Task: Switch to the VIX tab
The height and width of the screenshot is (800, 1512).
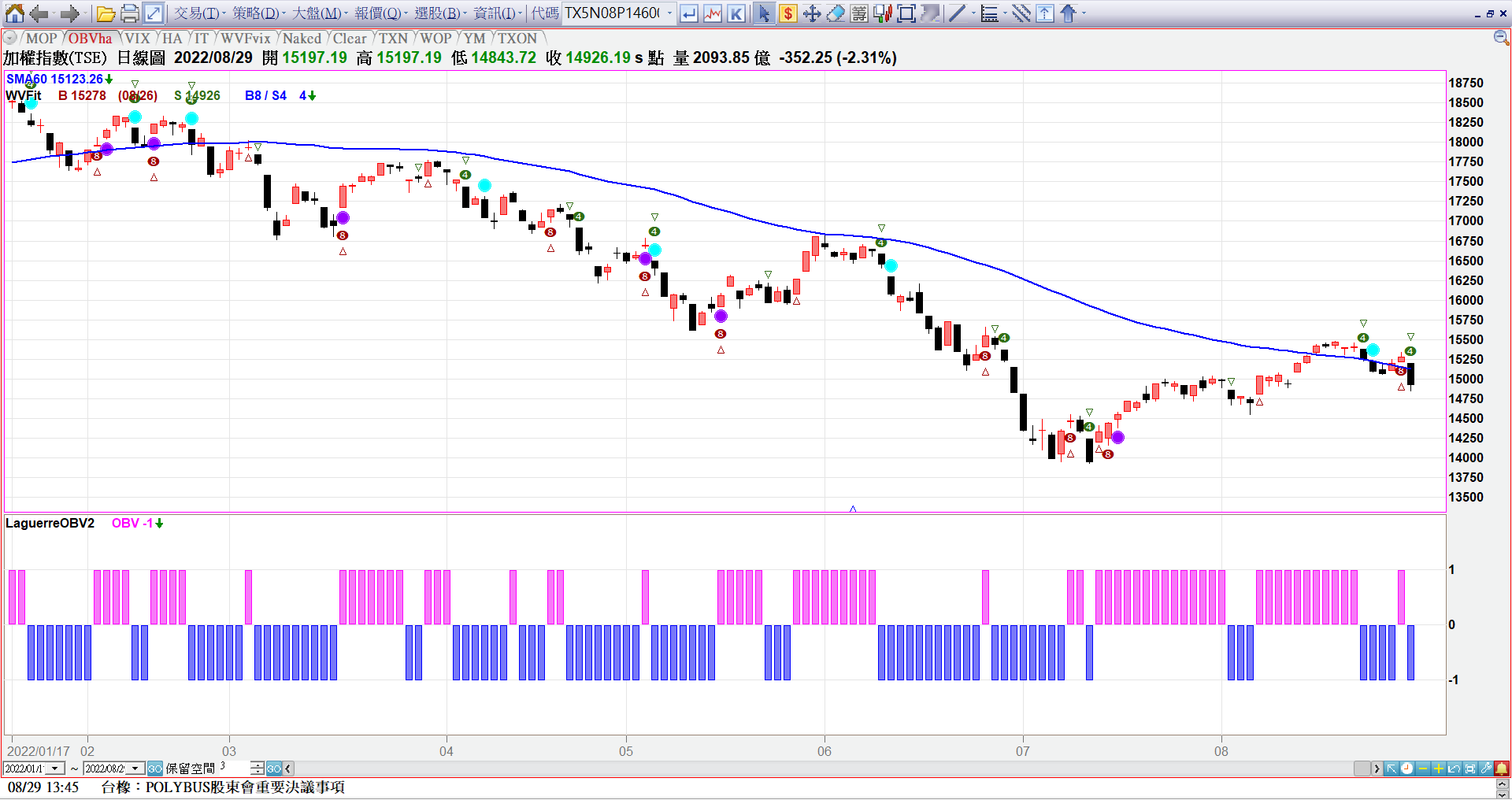Action: (137, 39)
